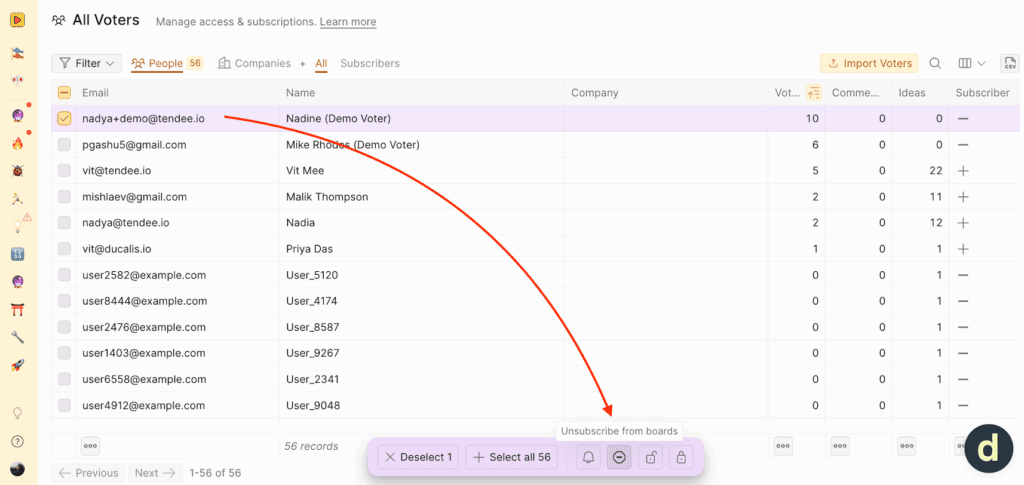The image size is (1024, 485).
Task: Expand the columns layout dropdown
Action: coord(972,63)
